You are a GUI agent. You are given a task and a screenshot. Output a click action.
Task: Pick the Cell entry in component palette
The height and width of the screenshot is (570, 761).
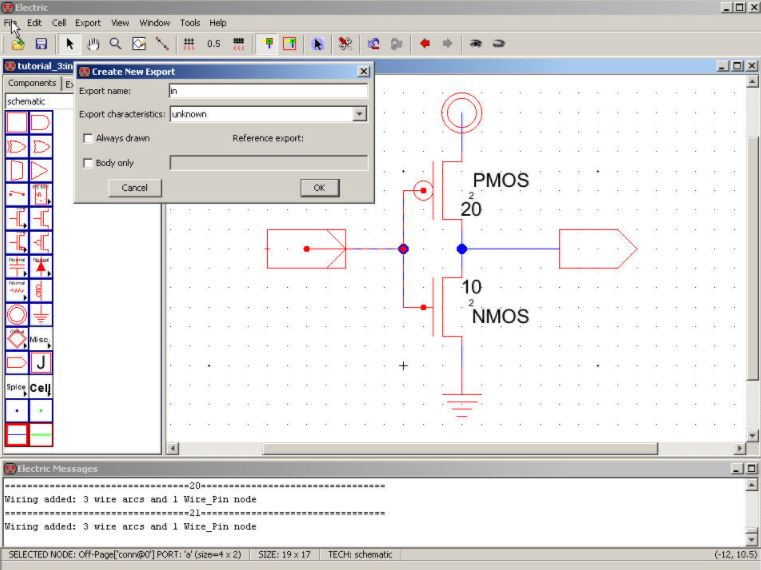[x=41, y=387]
